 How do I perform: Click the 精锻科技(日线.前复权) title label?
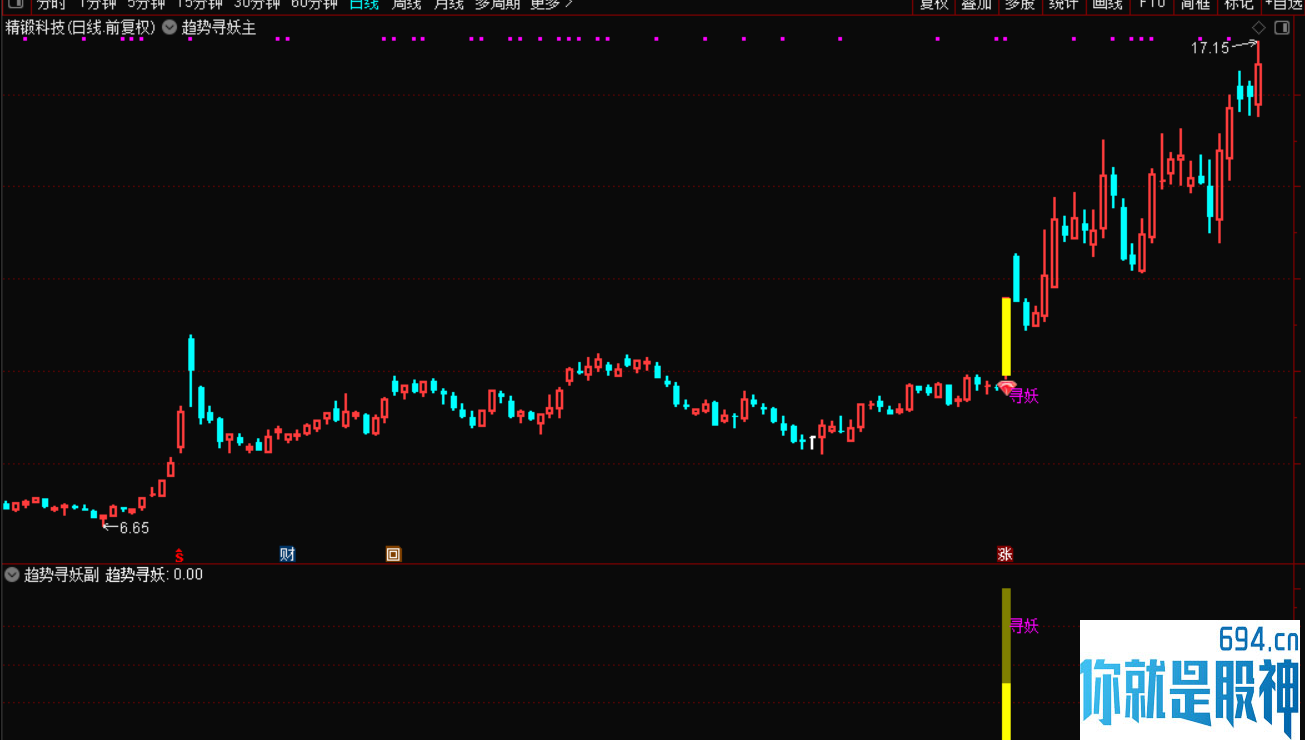point(81,28)
